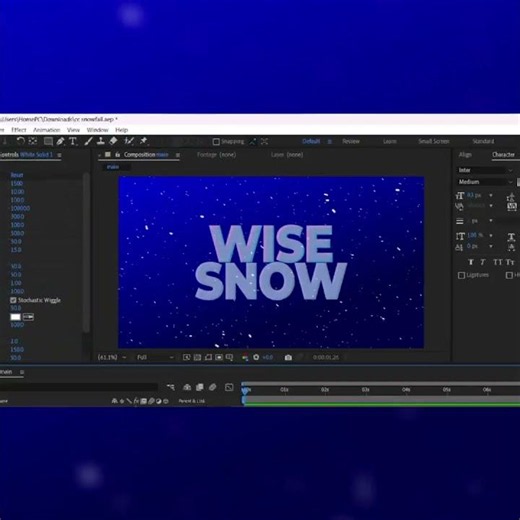520x520 pixels.
Task: Enable frame blending icon in timeline
Action: 200,387
